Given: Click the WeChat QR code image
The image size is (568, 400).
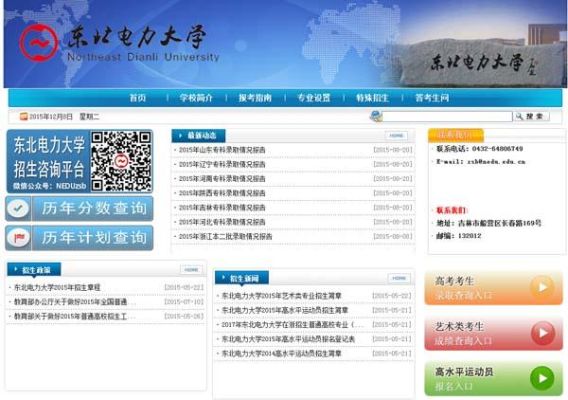Looking at the screenshot, I should pos(121,161).
